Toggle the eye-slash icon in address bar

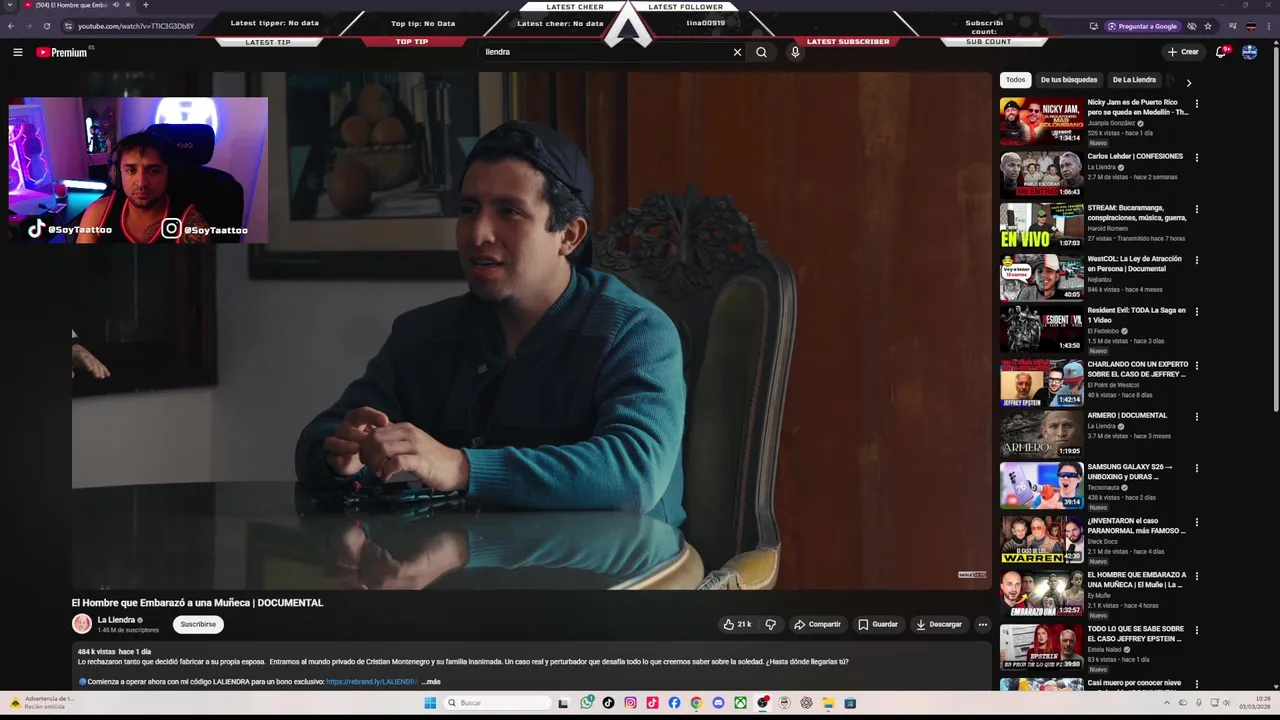(x=1191, y=26)
